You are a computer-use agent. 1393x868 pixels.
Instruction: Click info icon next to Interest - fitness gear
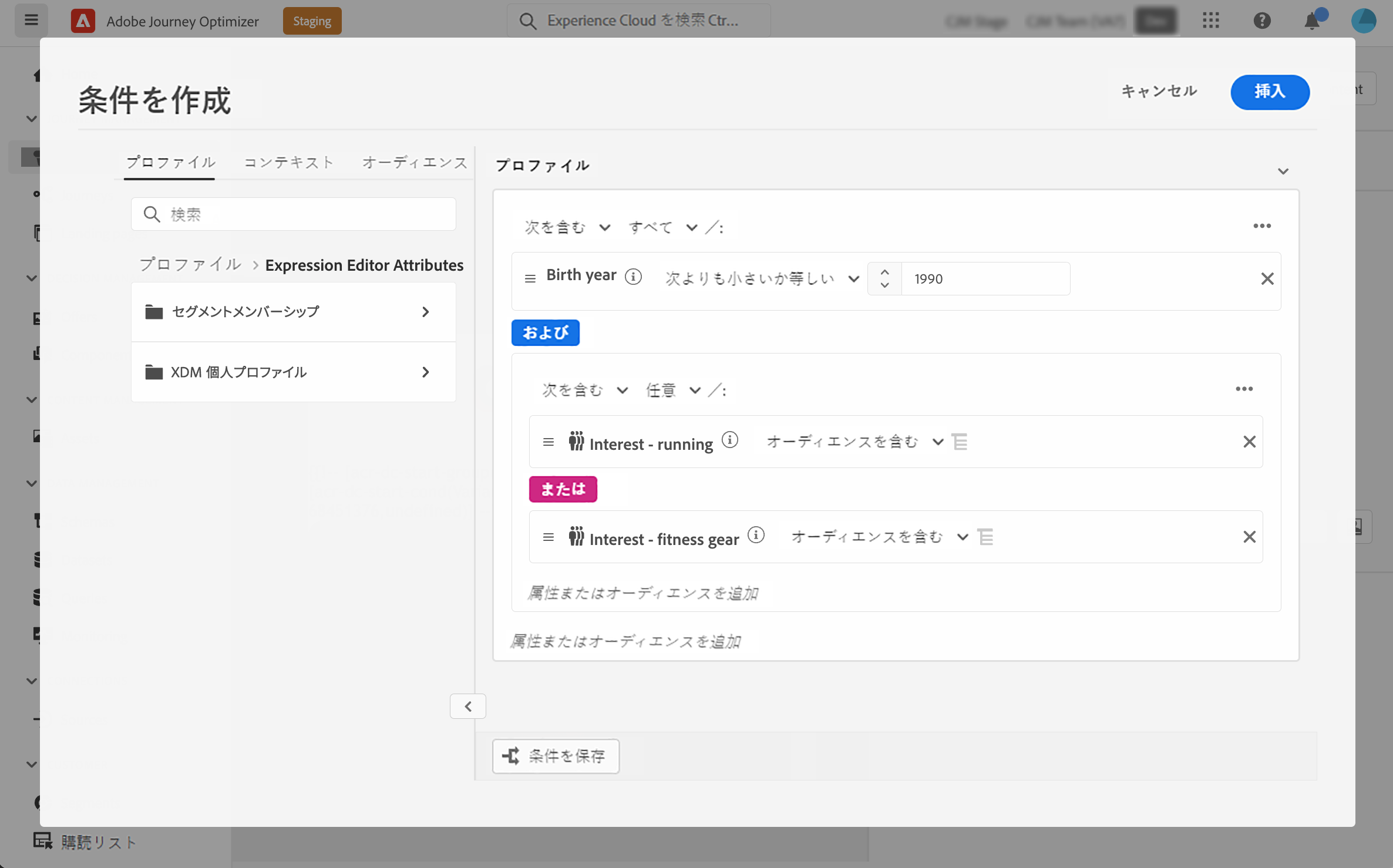coord(756,536)
